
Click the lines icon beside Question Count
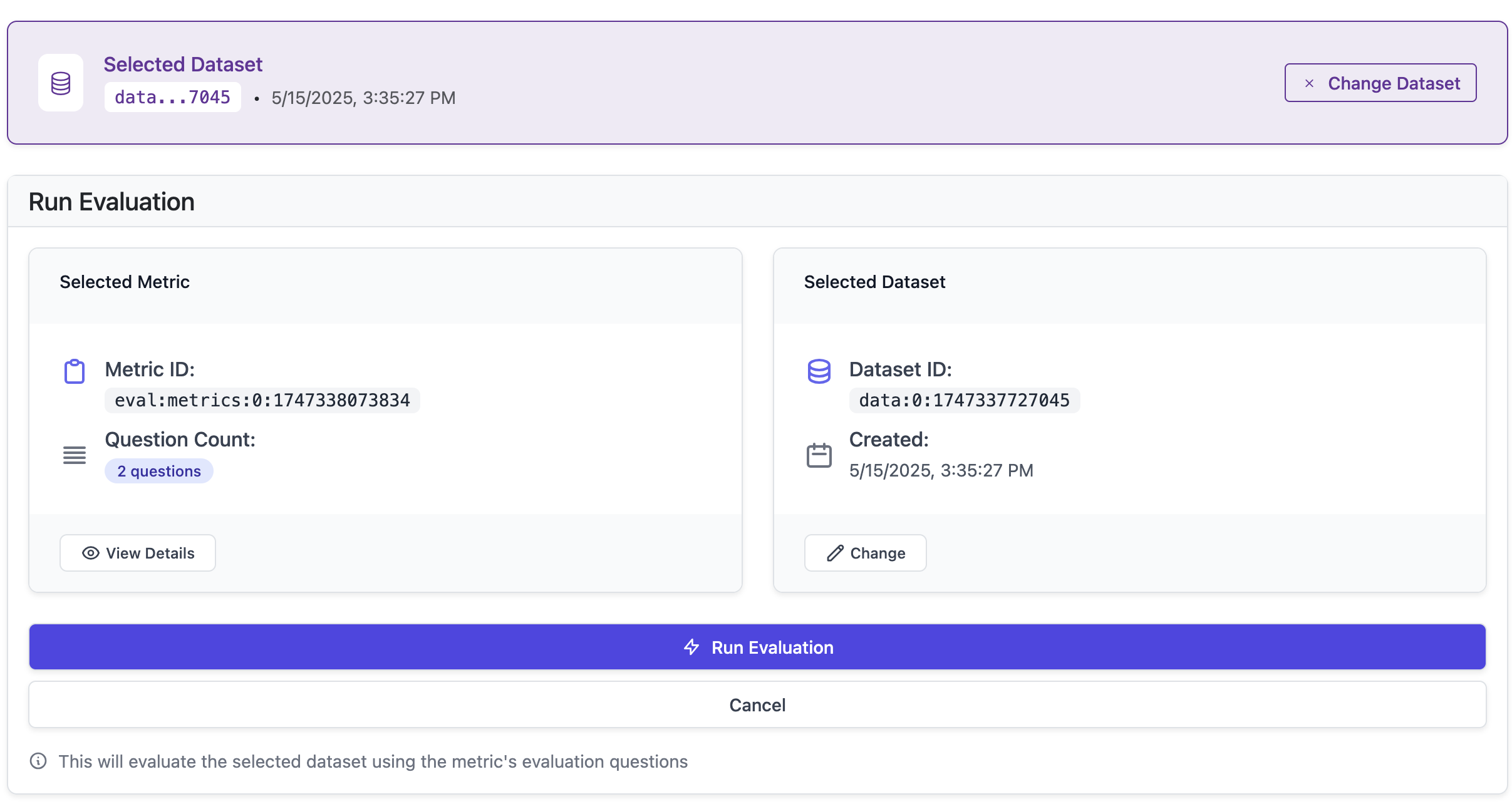[75, 455]
